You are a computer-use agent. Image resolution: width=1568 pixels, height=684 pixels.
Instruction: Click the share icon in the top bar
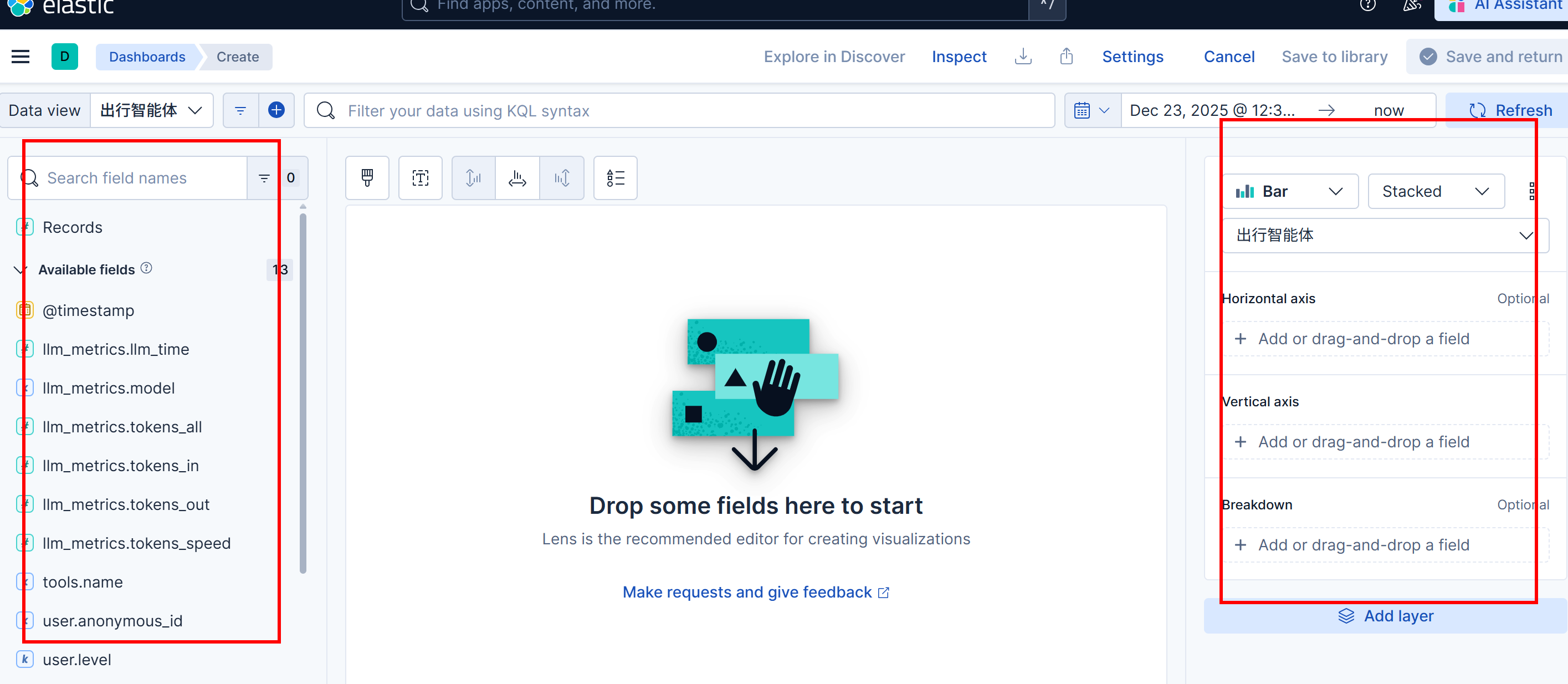click(1066, 57)
